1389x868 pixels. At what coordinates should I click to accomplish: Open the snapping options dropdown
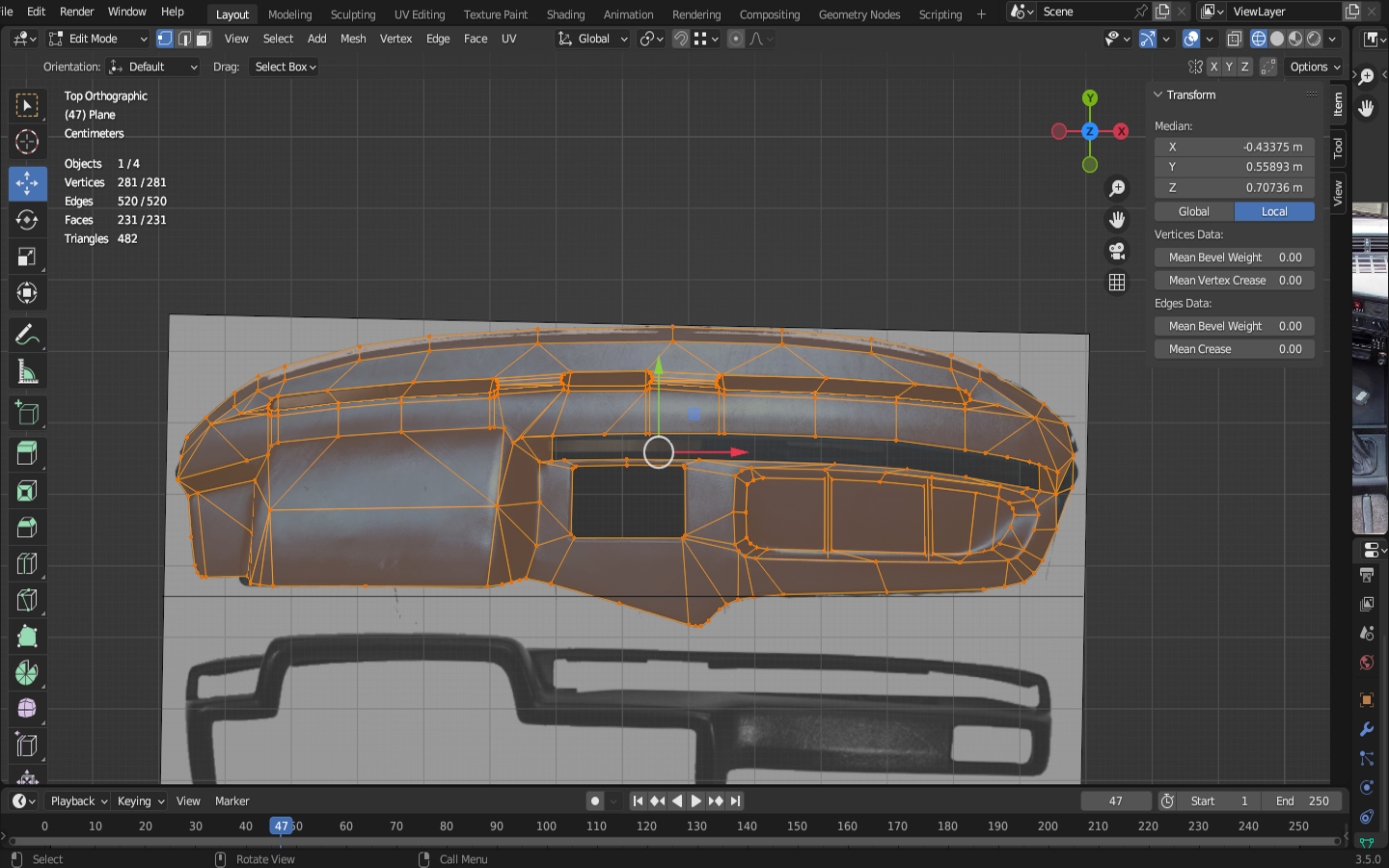pos(707,39)
